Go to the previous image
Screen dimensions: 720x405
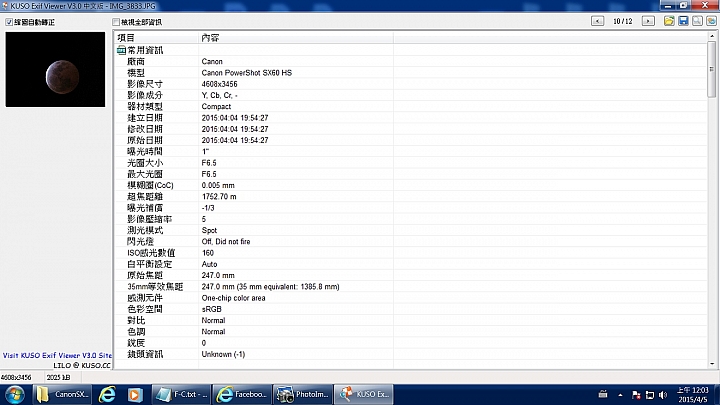click(597, 21)
